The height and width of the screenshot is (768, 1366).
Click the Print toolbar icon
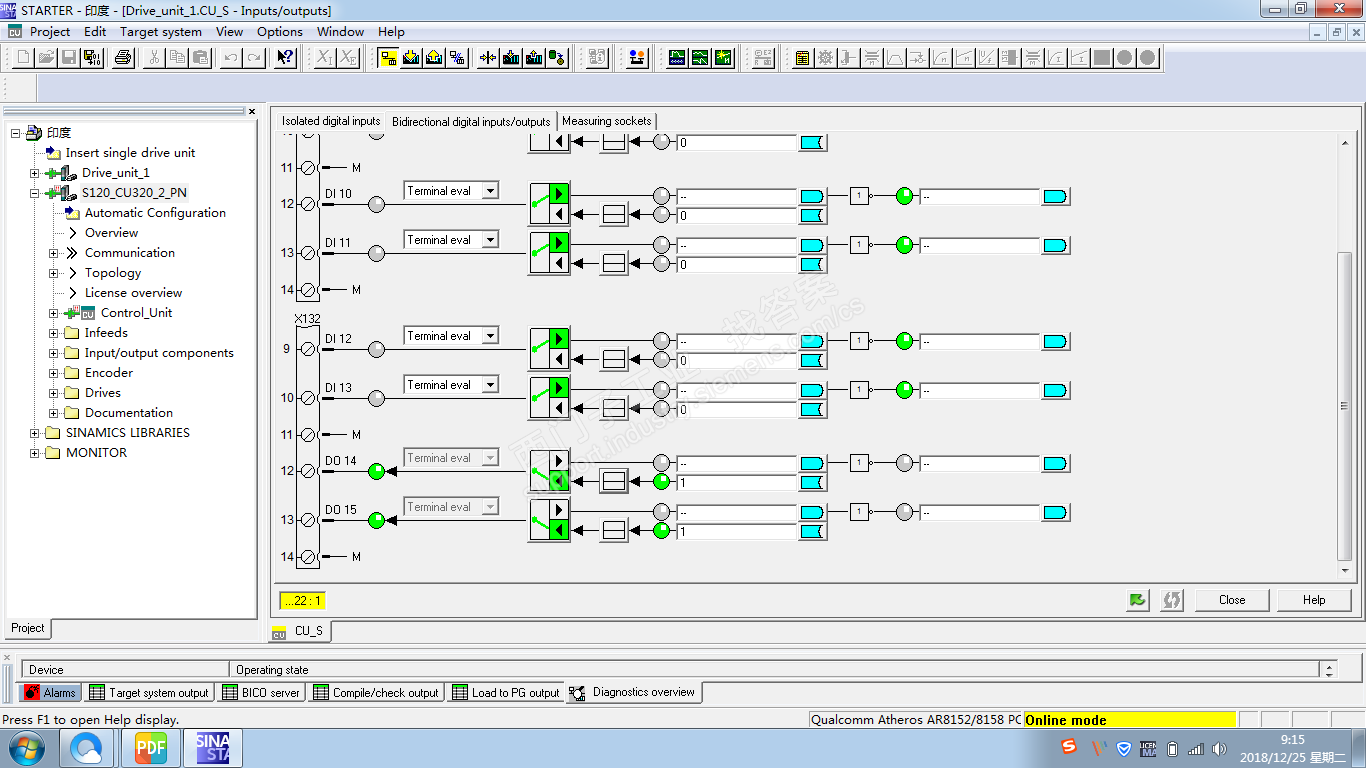(x=123, y=58)
